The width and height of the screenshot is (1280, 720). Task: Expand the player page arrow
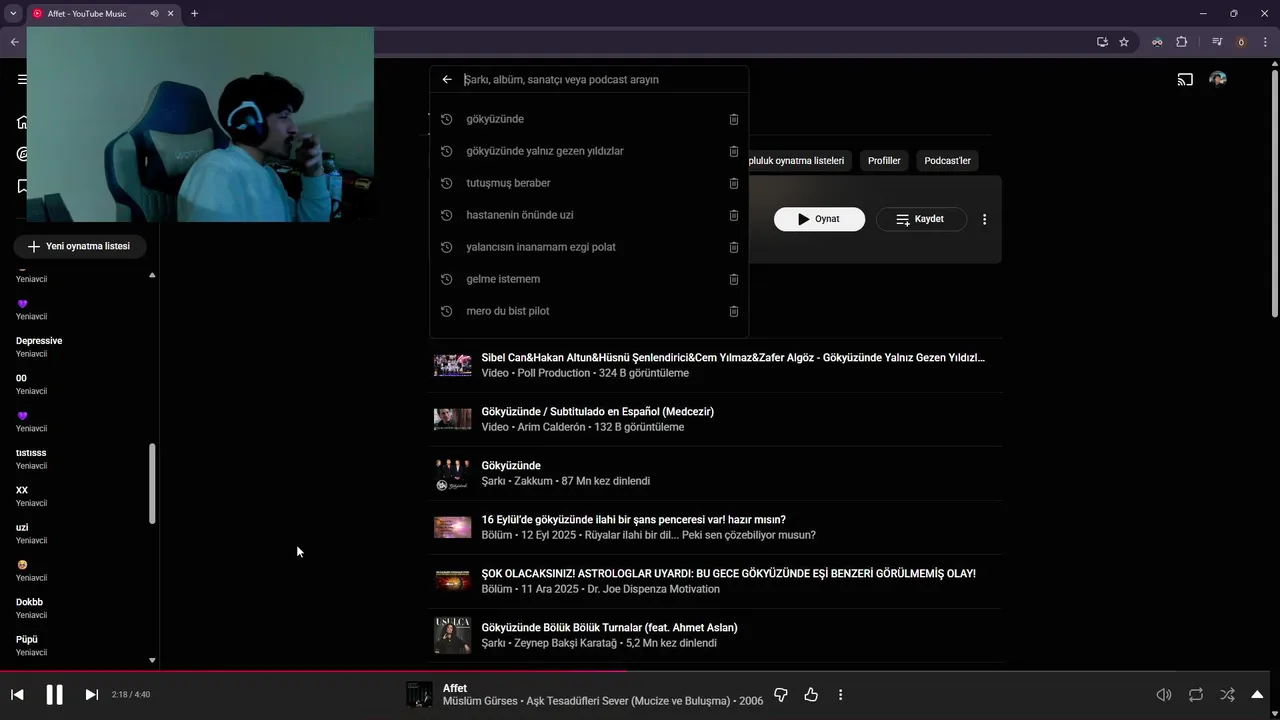pyautogui.click(x=1258, y=694)
